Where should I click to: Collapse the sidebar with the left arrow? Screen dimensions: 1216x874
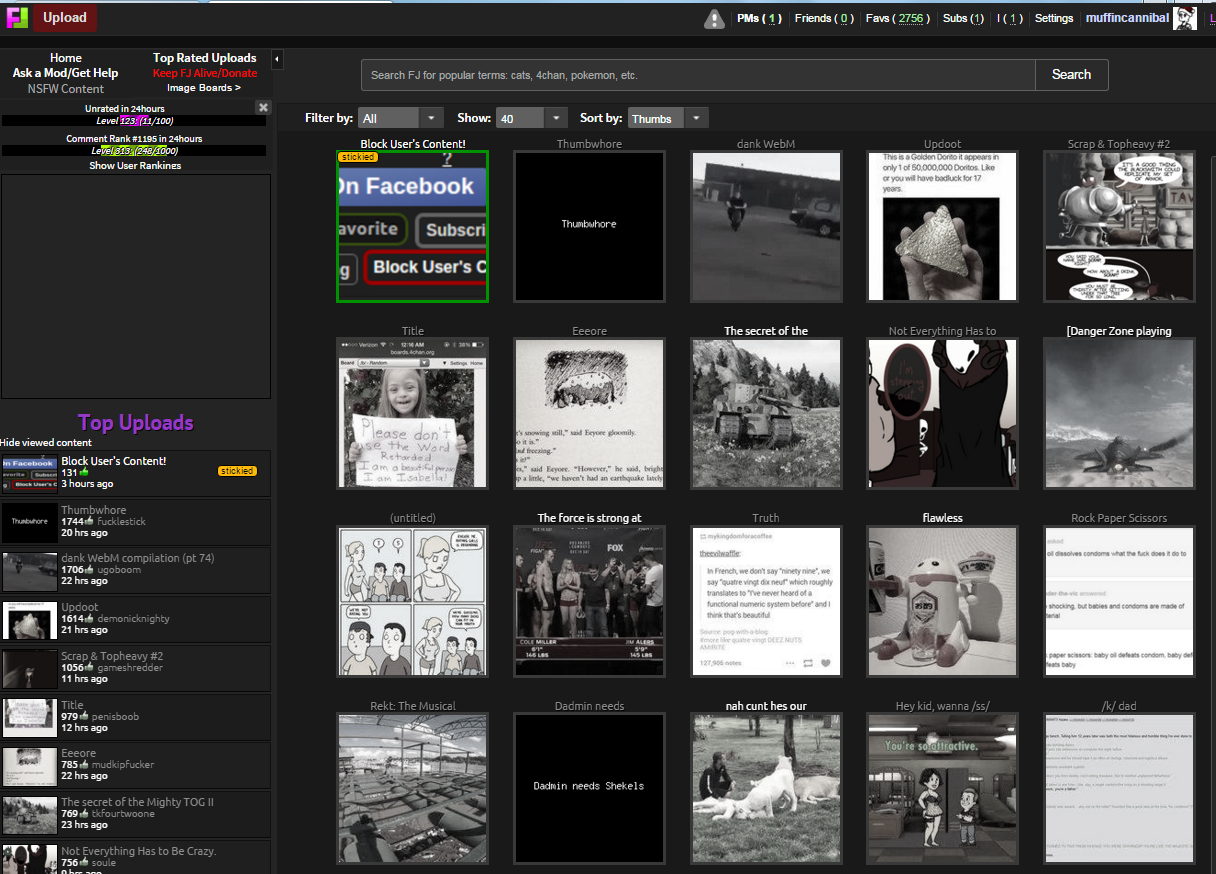(x=277, y=60)
